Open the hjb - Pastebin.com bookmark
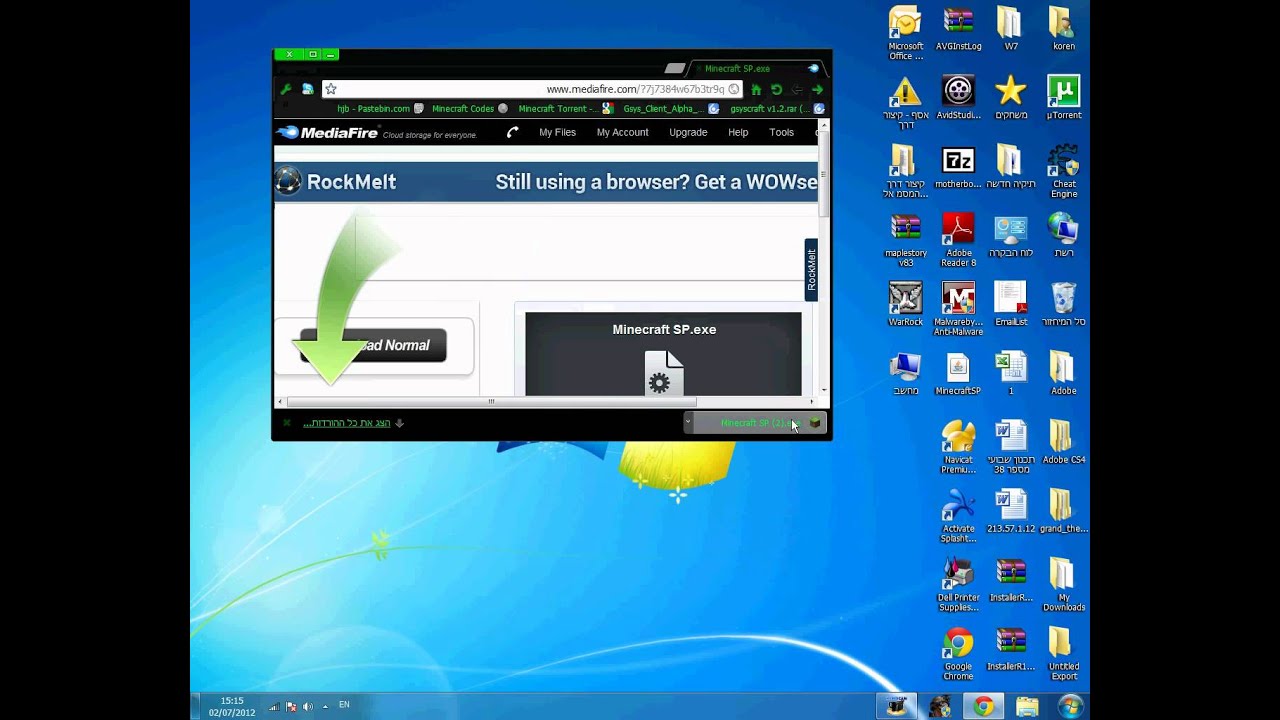 coord(373,109)
